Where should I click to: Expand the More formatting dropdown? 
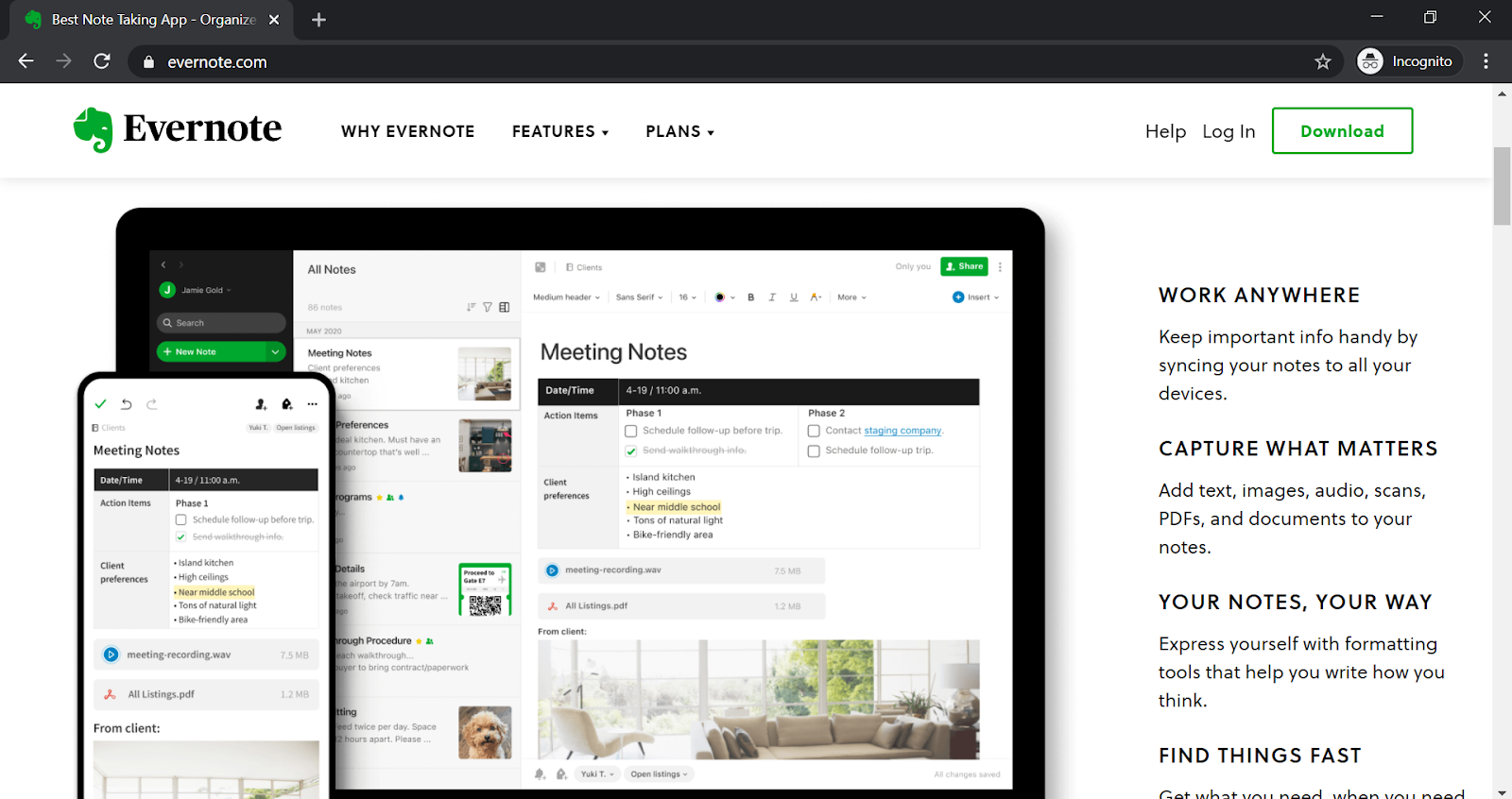point(851,297)
